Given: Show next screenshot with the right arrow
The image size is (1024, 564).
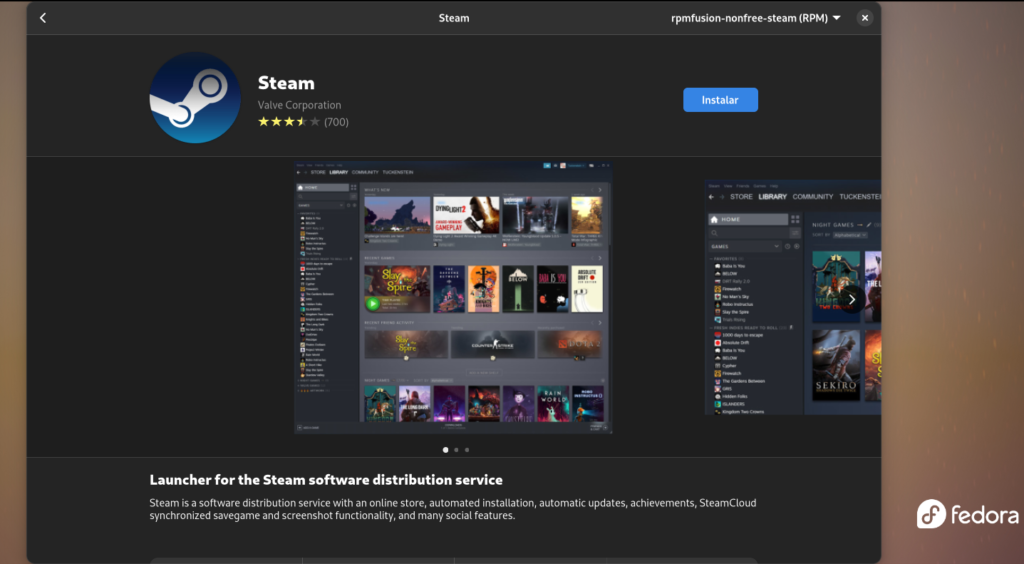Looking at the screenshot, I should 852,299.
